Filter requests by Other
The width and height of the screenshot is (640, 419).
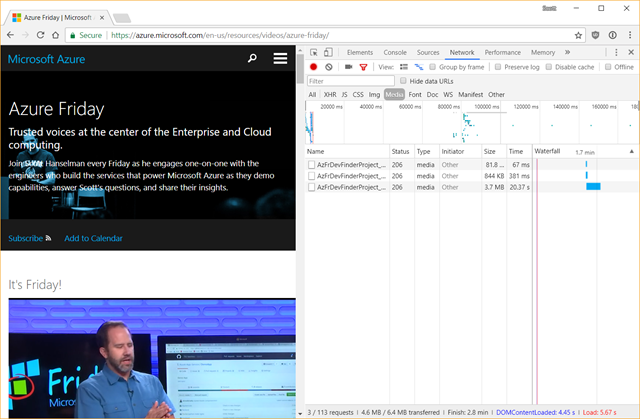coord(496,95)
